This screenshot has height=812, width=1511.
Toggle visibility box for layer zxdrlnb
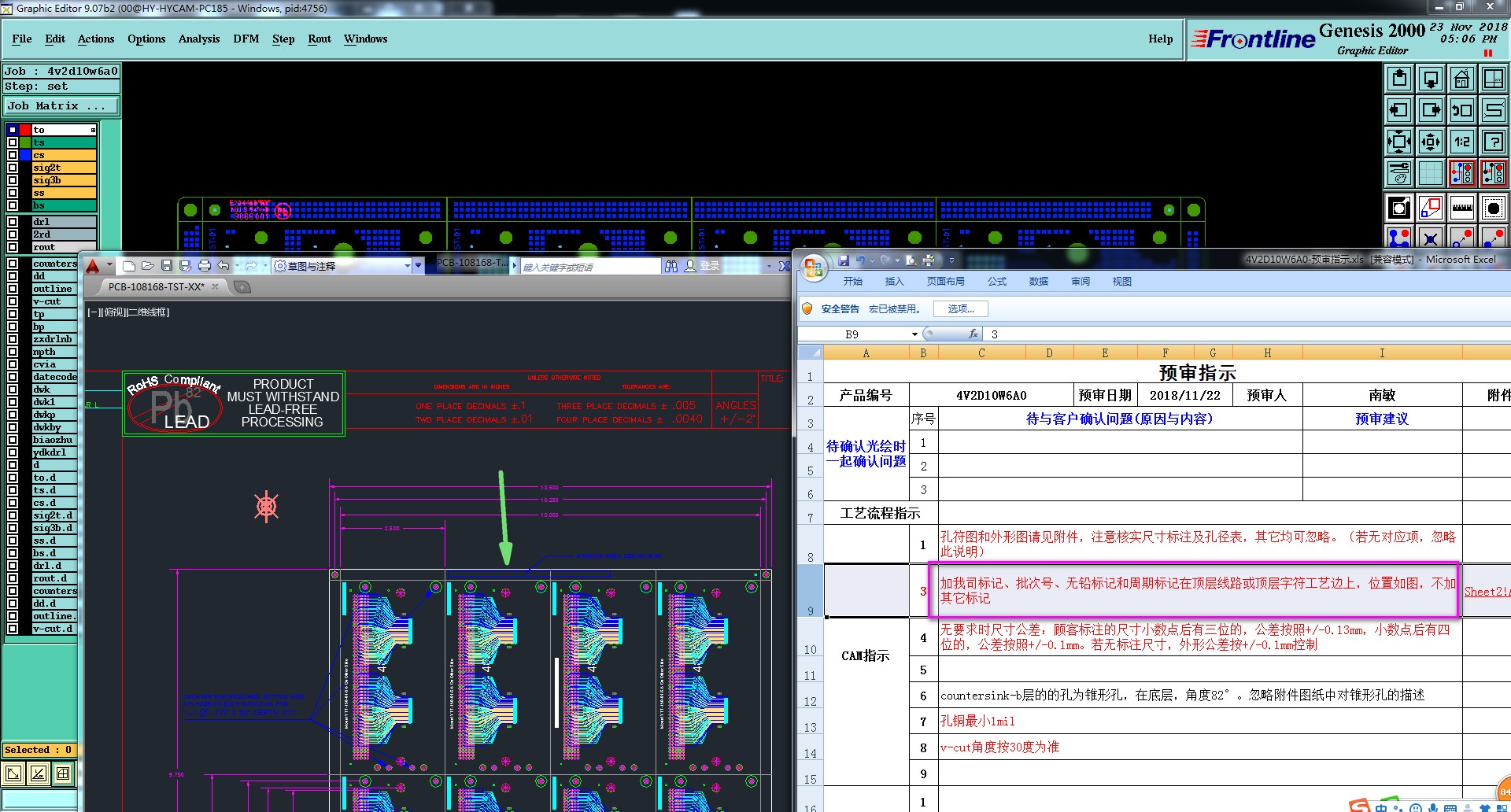point(13,339)
